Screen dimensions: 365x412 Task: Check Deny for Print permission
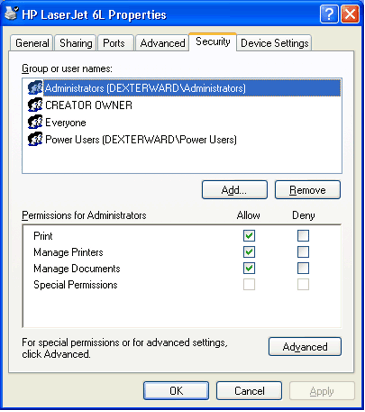point(303,236)
